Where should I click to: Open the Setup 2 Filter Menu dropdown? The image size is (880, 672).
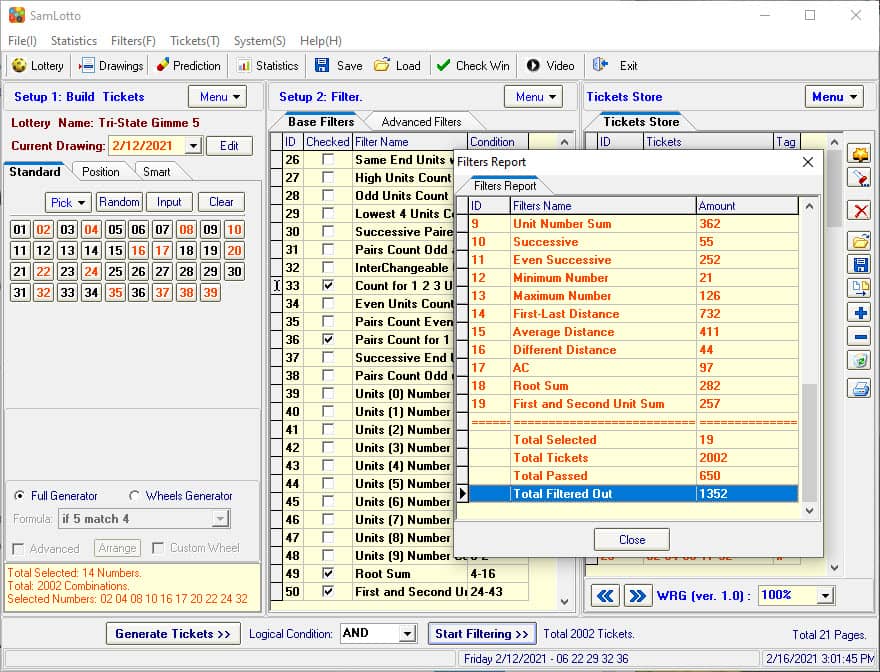click(533, 97)
